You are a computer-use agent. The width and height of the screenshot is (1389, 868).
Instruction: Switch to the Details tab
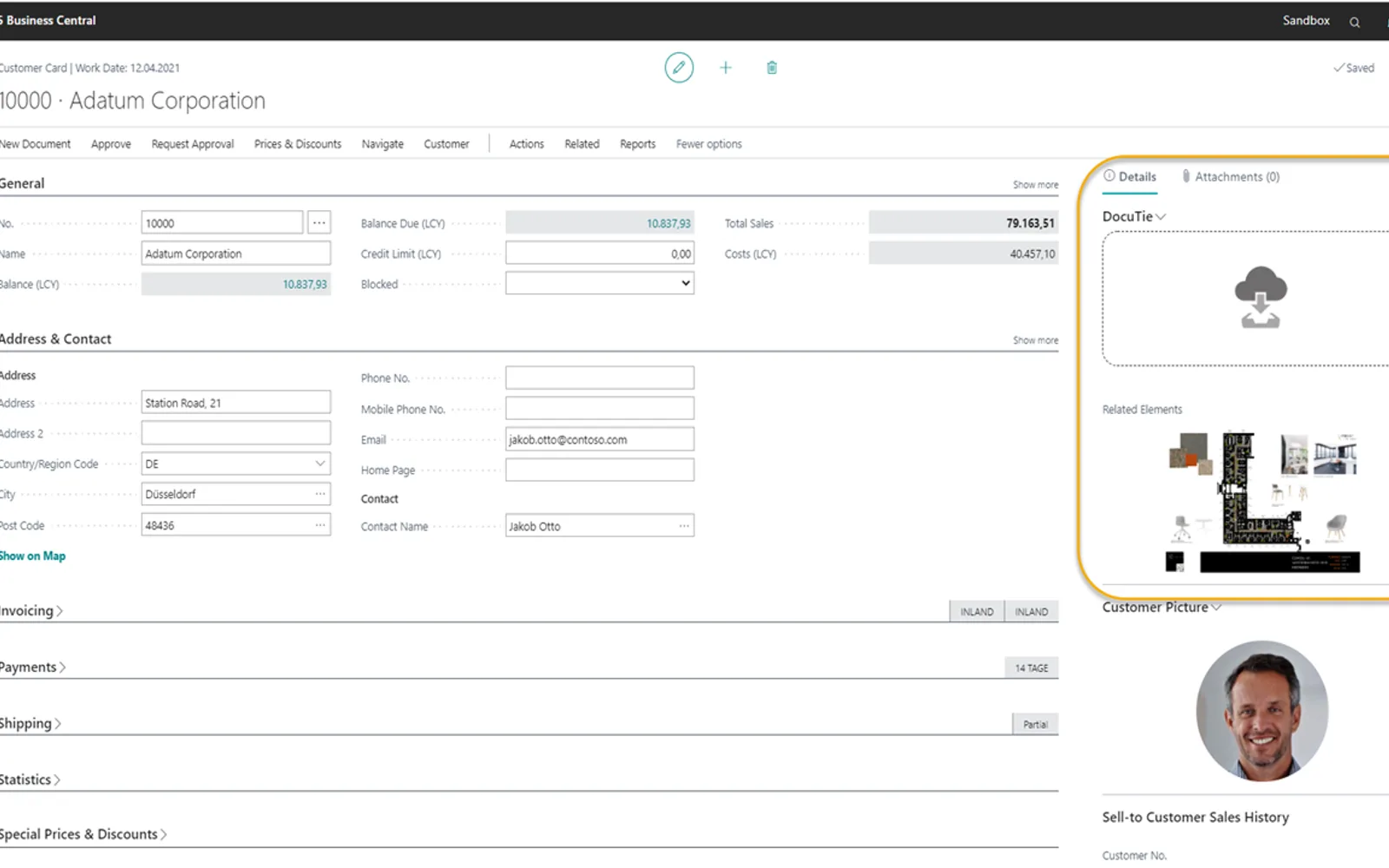[x=1129, y=176]
